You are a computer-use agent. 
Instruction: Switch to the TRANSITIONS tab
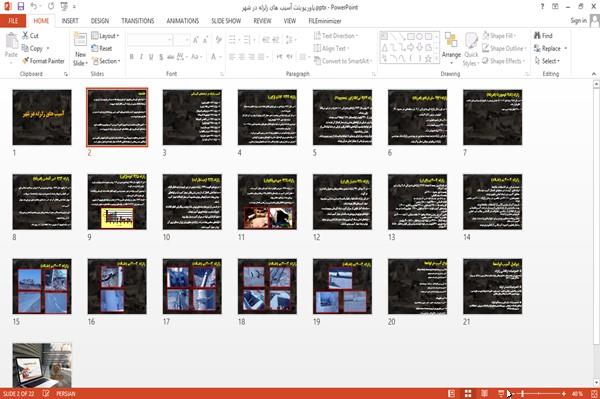pyautogui.click(x=138, y=21)
